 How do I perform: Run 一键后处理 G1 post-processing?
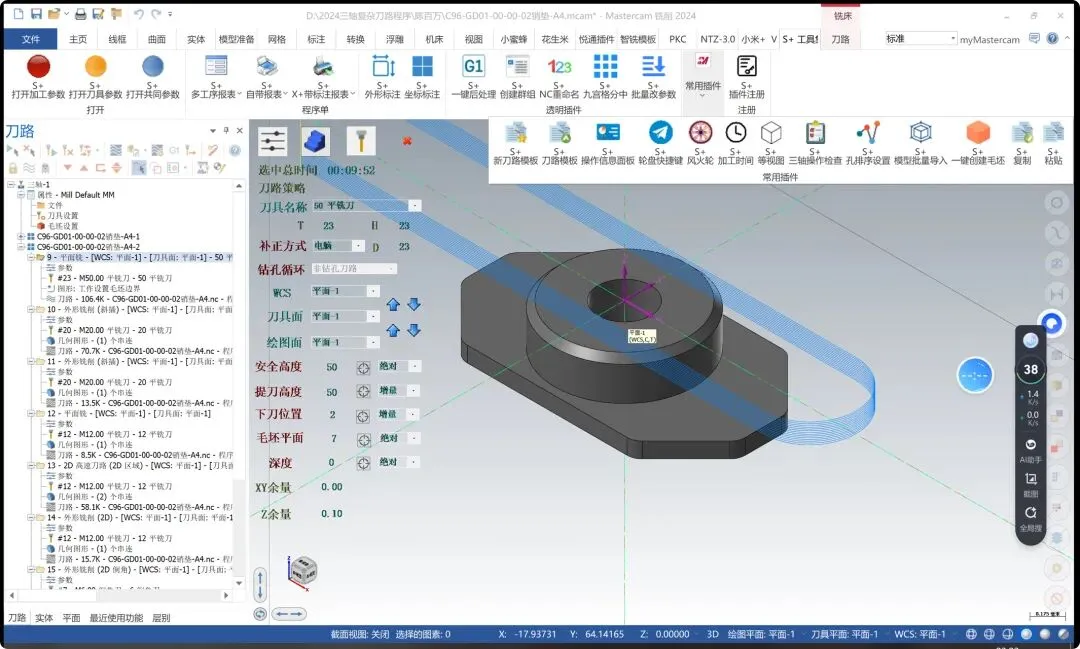pos(473,67)
